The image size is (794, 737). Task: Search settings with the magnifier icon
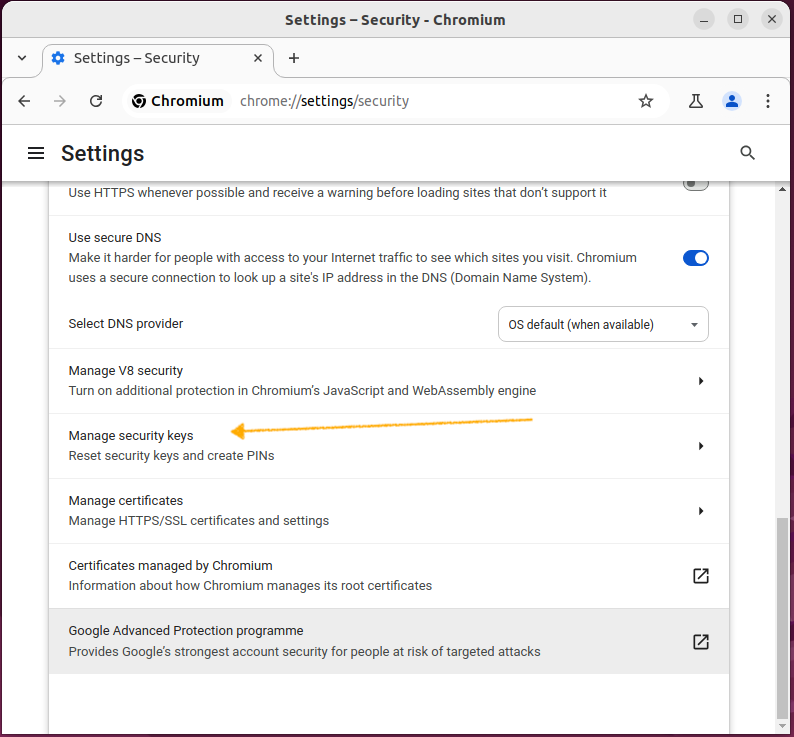[747, 153]
